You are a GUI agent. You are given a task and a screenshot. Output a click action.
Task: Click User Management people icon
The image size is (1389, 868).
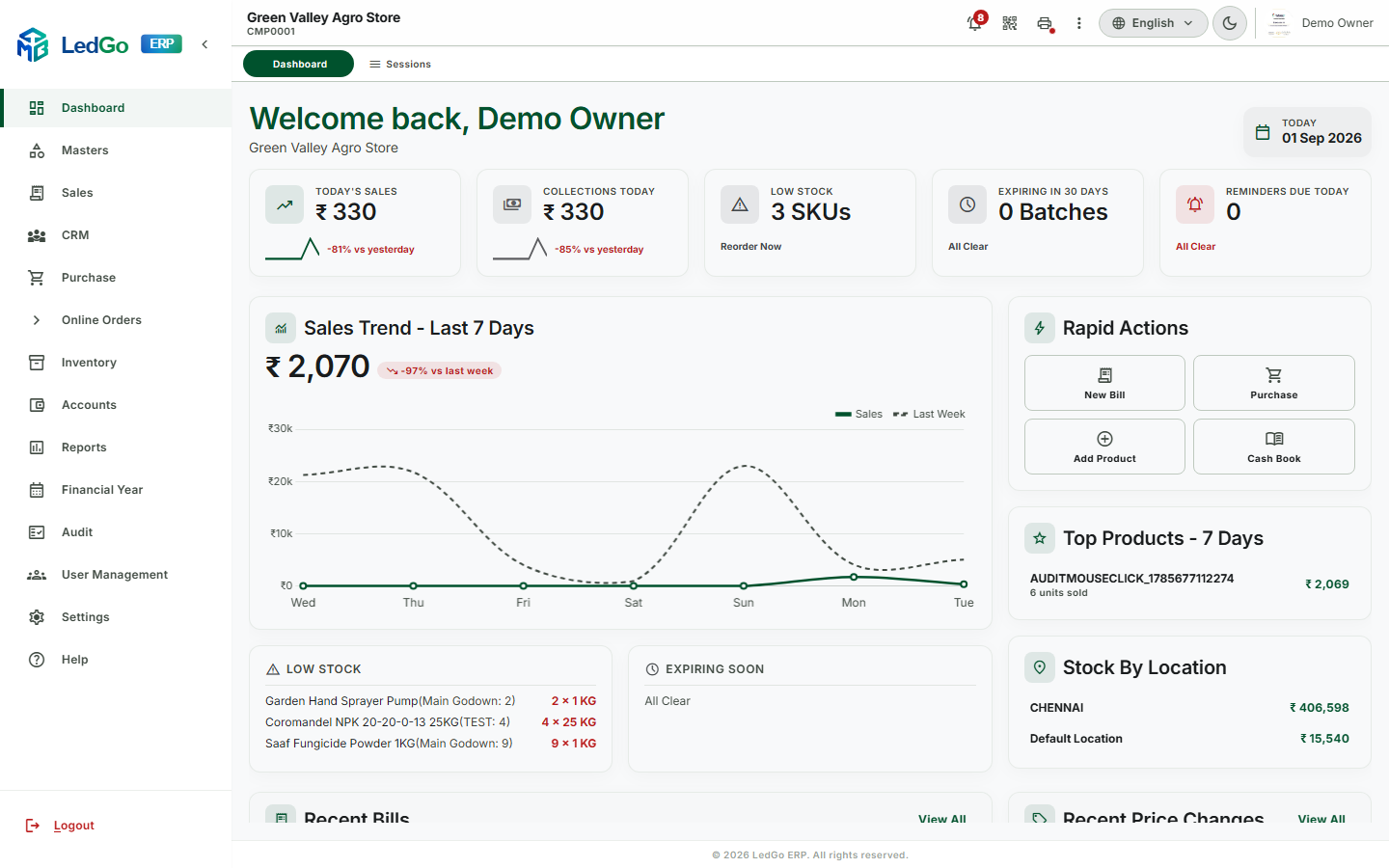click(37, 575)
